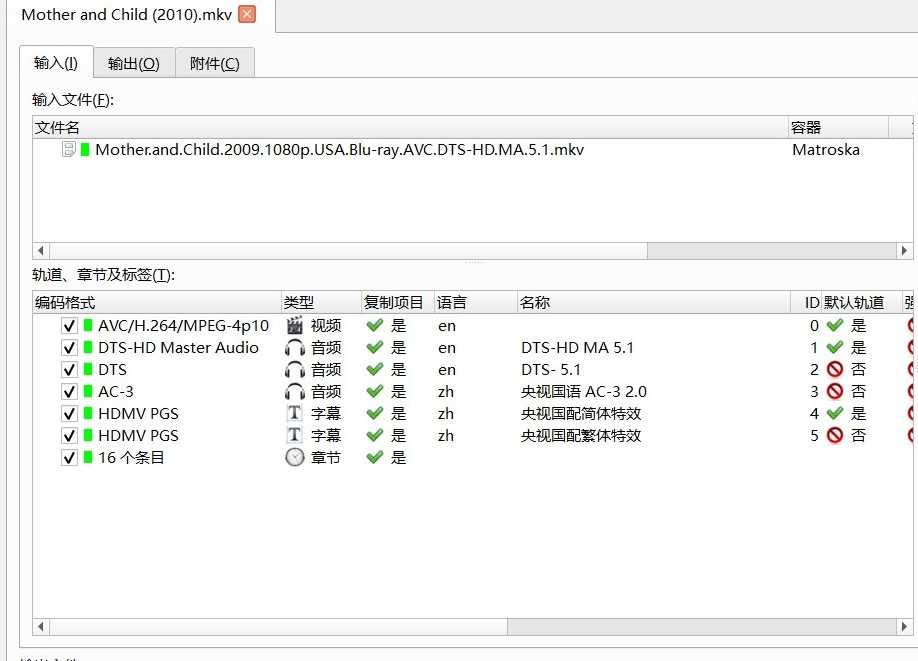918x661 pixels.
Task: Select the 央视国配简体特效 subtitle name
Action: 581,414
